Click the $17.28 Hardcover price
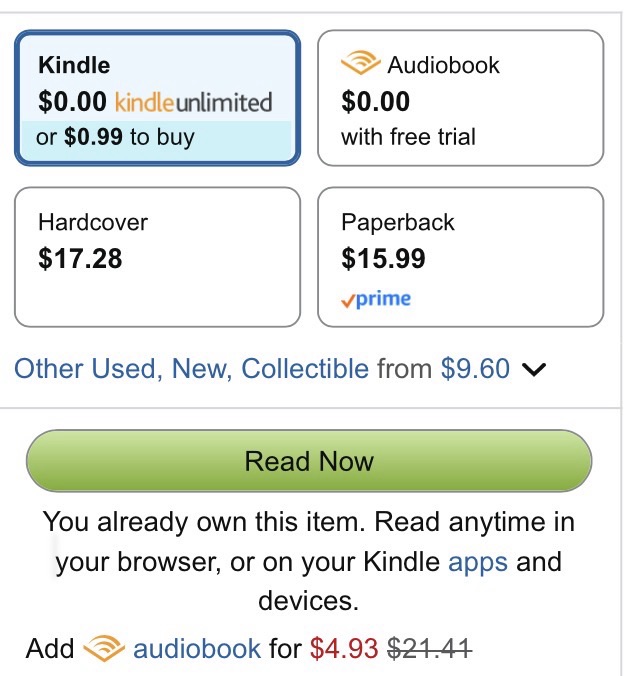Viewport: 639px width, 676px height. tap(80, 259)
